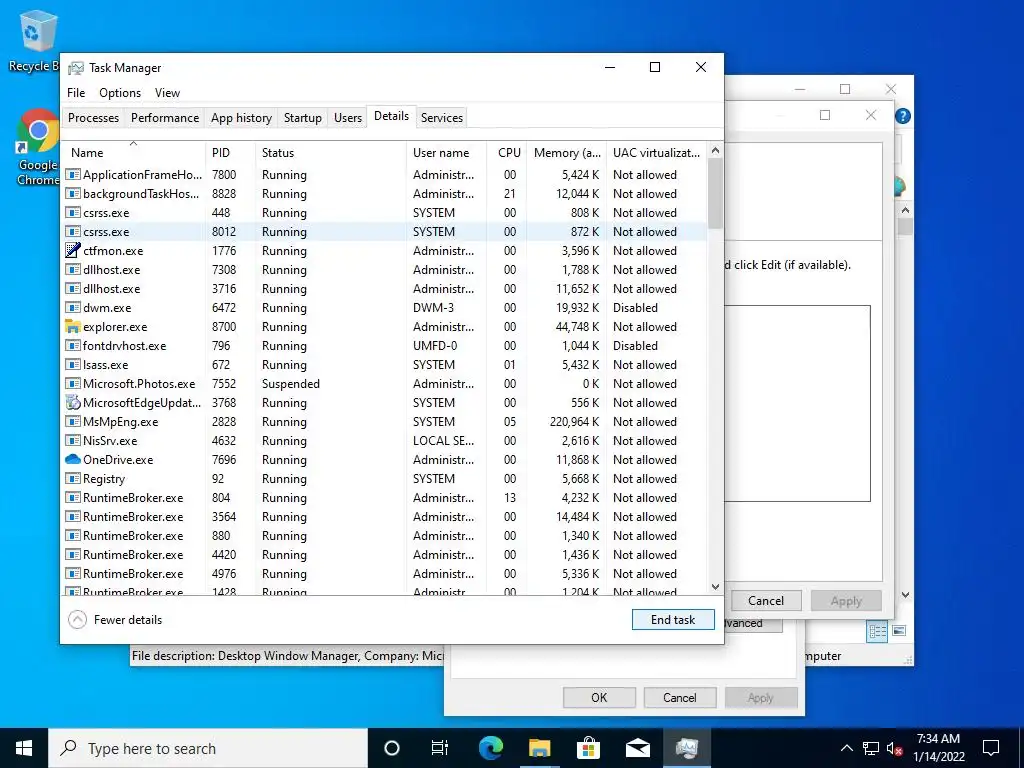This screenshot has height=768, width=1024.
Task: Click the taskbar clock showing 7:34 AM
Action: click(x=938, y=748)
